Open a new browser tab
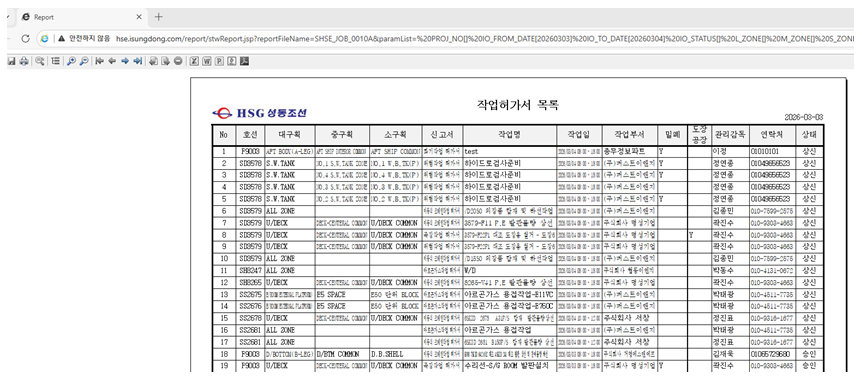Screen dimensions: 862x389 click(x=159, y=16)
